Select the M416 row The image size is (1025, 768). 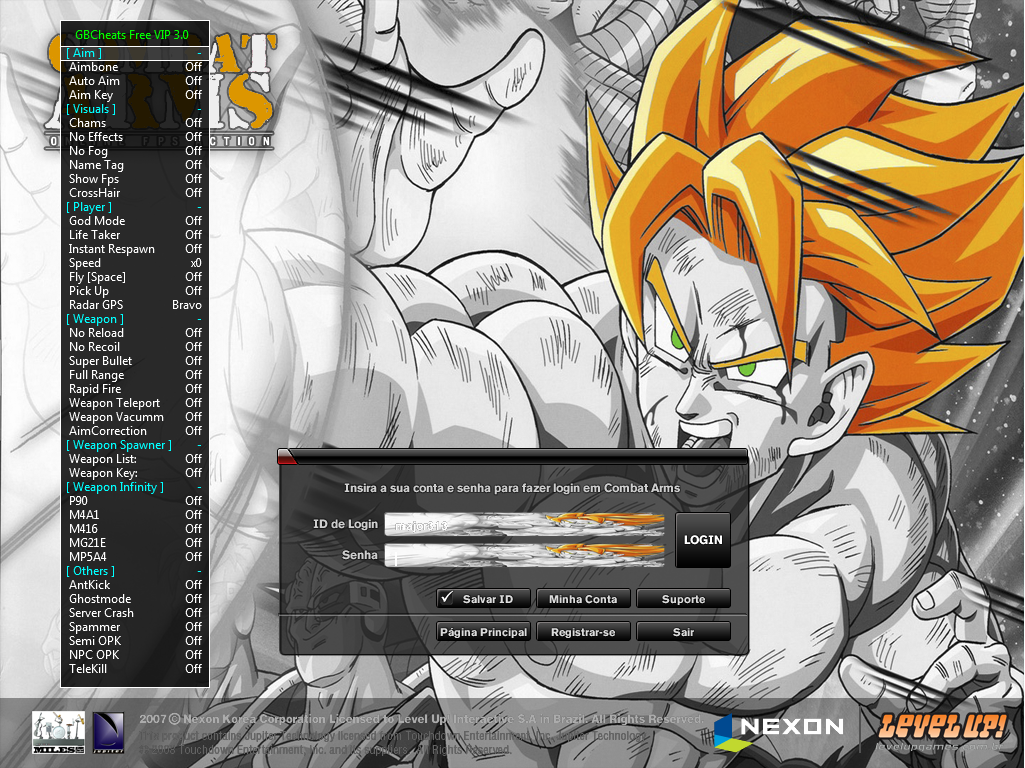pyautogui.click(x=135, y=529)
